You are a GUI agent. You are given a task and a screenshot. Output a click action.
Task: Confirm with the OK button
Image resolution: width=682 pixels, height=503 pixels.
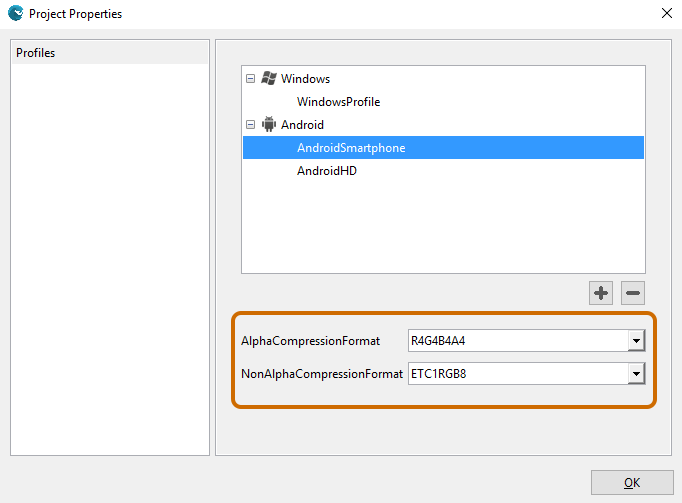click(632, 483)
